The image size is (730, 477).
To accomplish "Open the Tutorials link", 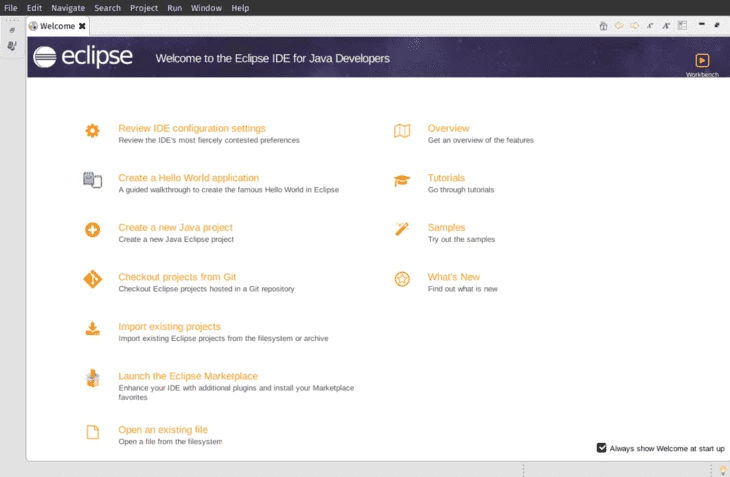I will [x=446, y=178].
